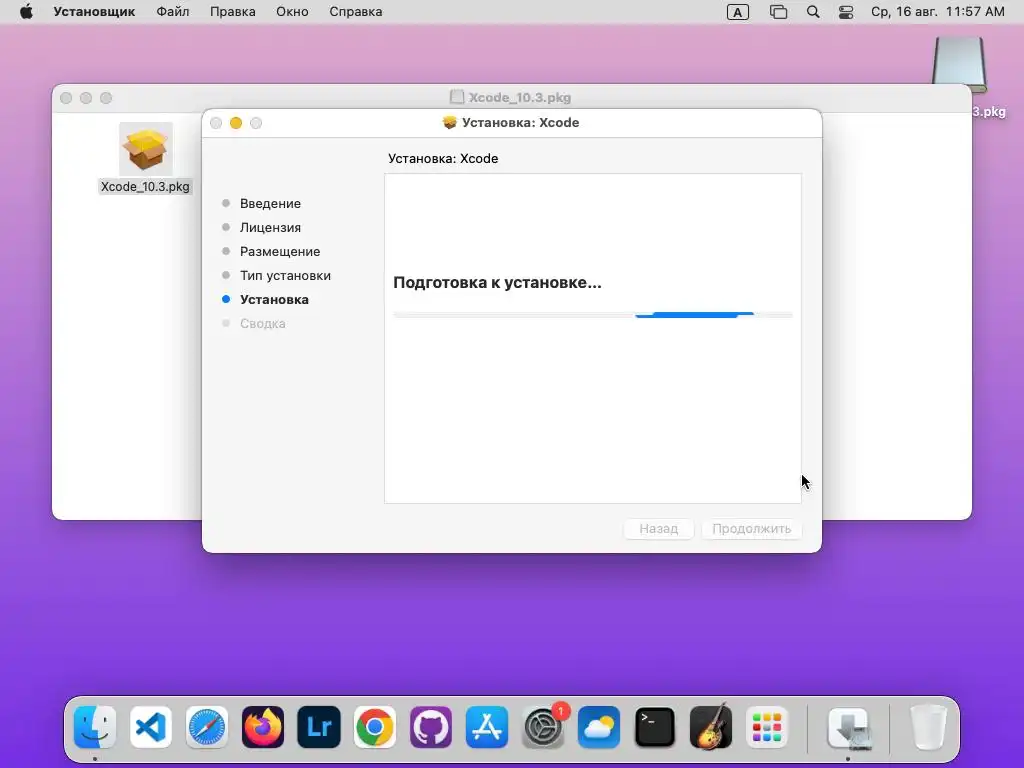1024x768 pixels.
Task: Switch keyboard input source indicator
Action: (x=737, y=12)
